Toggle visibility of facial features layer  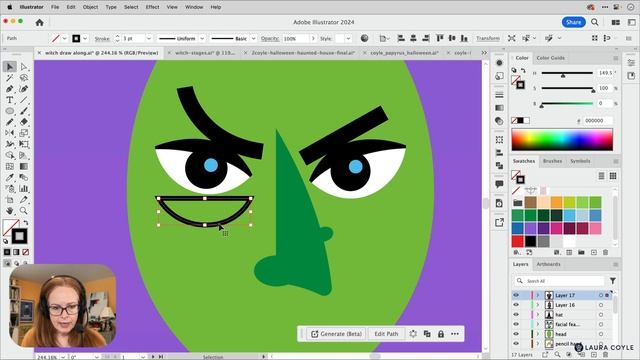point(516,324)
